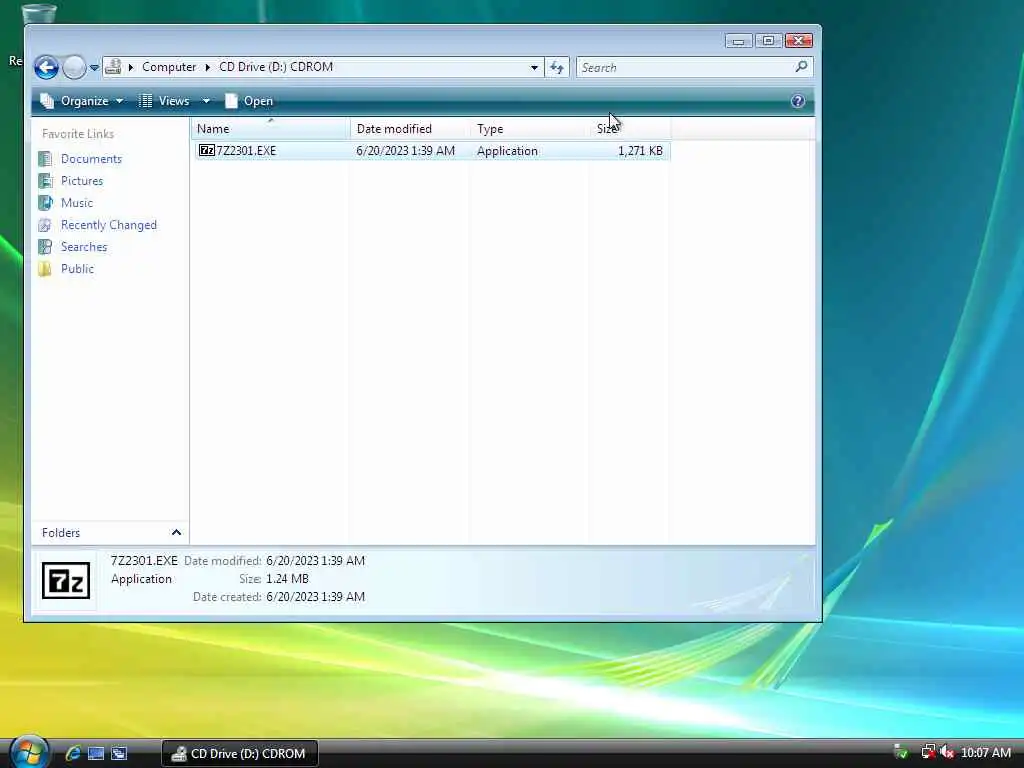
Task: Click the muted volume tray icon
Action: coord(947,752)
